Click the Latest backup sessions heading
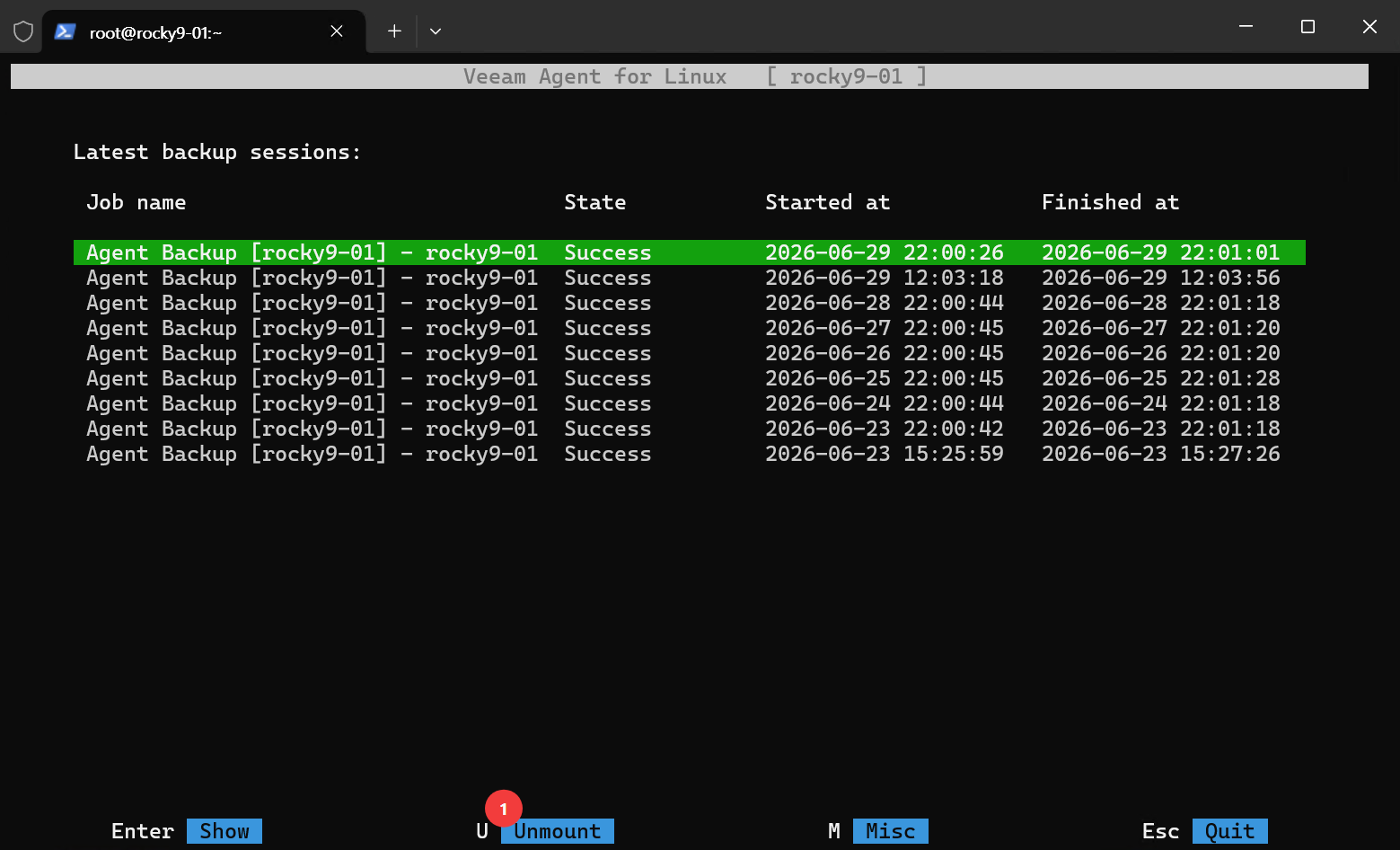This screenshot has height=850, width=1400. tap(217, 152)
